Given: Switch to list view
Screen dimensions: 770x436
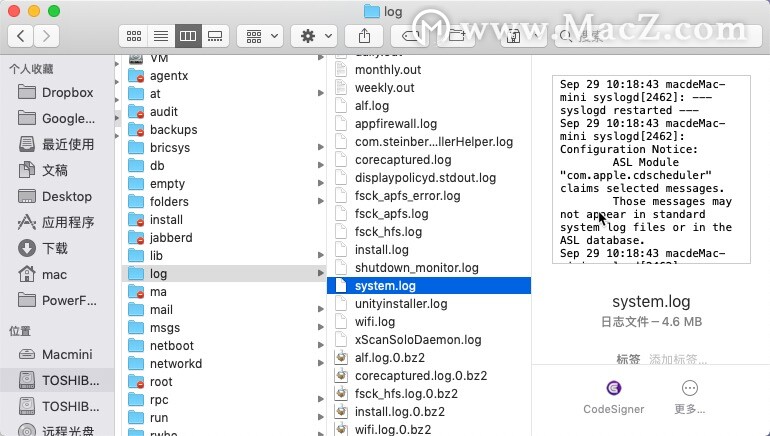Looking at the screenshot, I should pos(161,36).
